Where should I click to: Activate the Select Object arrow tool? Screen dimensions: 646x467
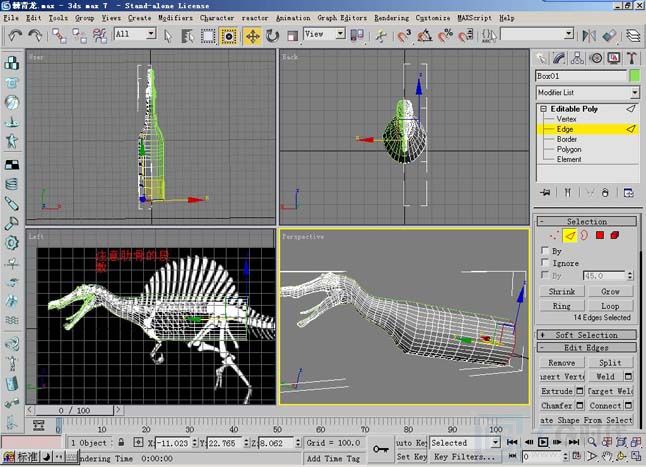tap(167, 36)
